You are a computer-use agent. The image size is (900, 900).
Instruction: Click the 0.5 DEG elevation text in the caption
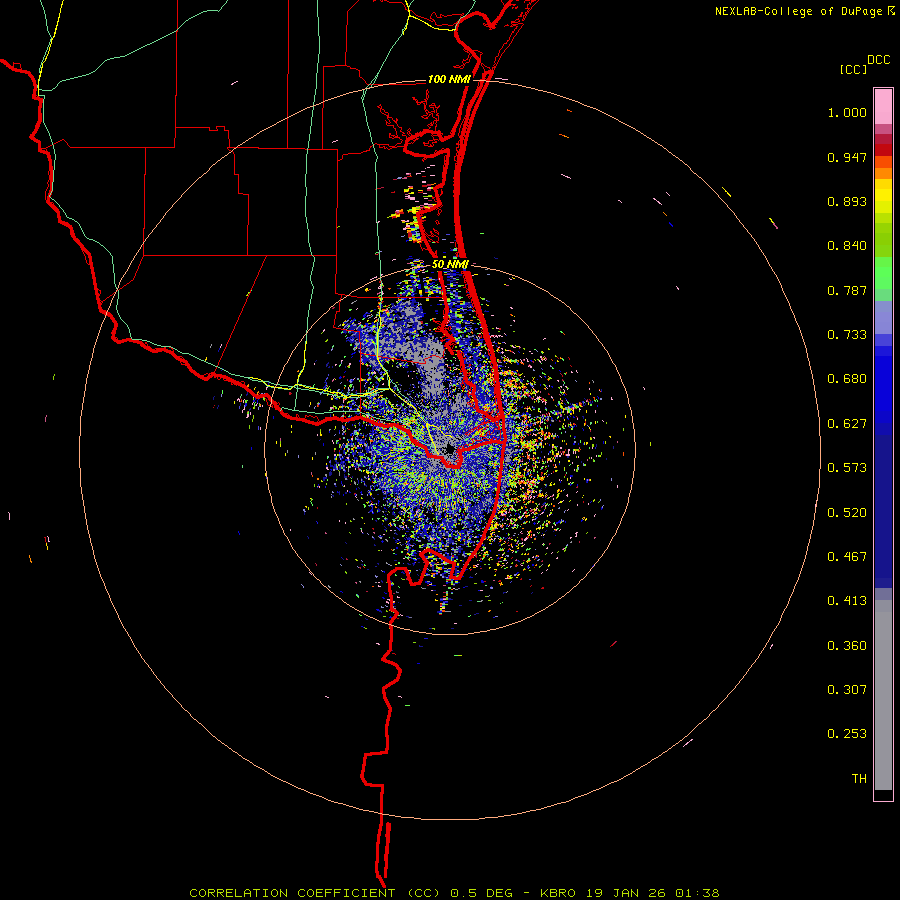click(482, 893)
